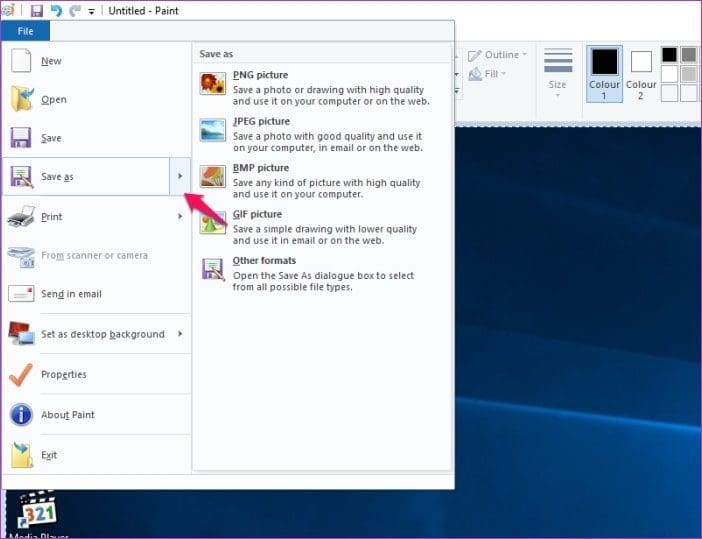
Task: Pick the black palette colour
Action: pyautogui.click(x=669, y=55)
